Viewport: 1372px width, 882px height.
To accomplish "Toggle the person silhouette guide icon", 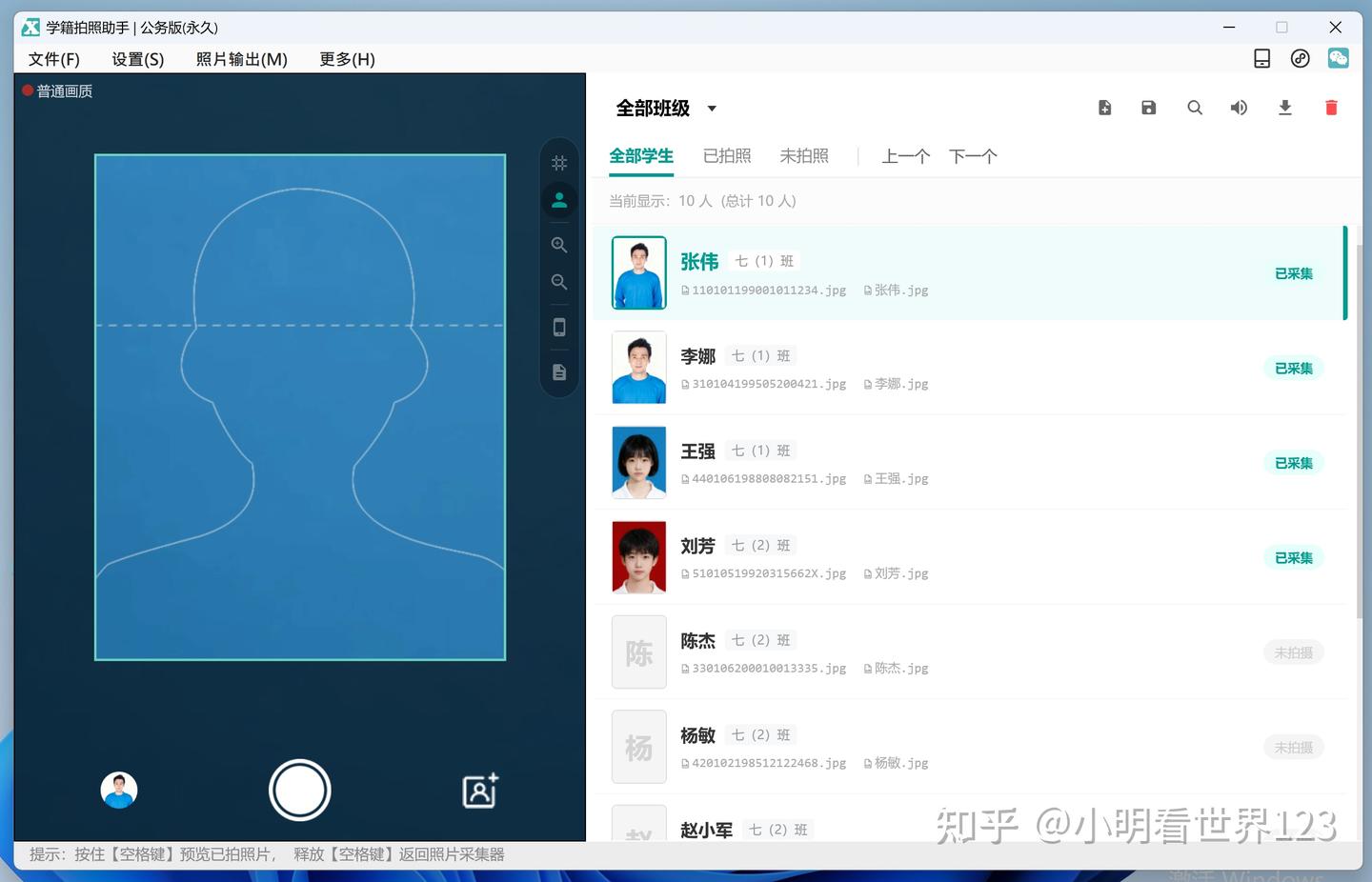I will [x=559, y=200].
